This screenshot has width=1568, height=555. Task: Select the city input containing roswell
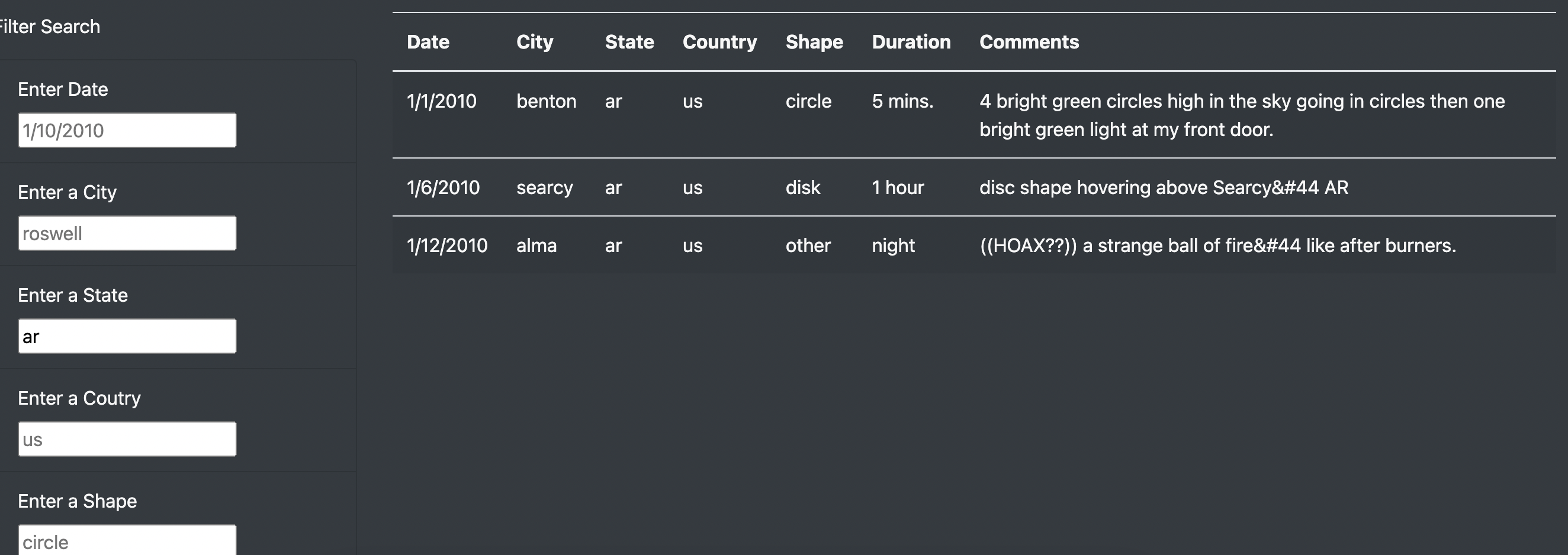pos(126,233)
